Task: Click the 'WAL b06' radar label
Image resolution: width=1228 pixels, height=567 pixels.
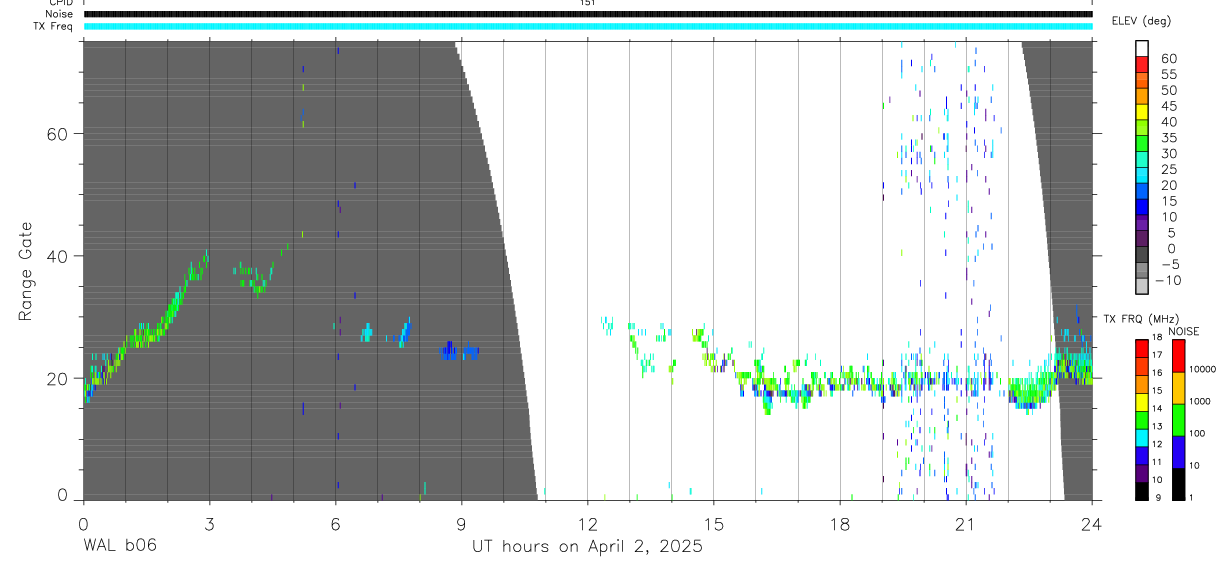Action: pyautogui.click(x=119, y=546)
